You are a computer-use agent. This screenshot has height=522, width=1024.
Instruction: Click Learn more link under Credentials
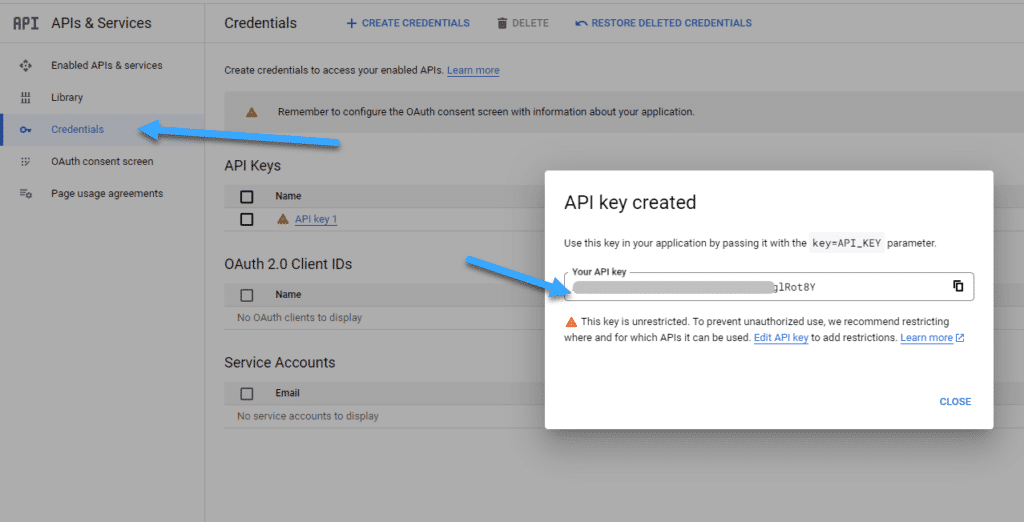(x=473, y=70)
